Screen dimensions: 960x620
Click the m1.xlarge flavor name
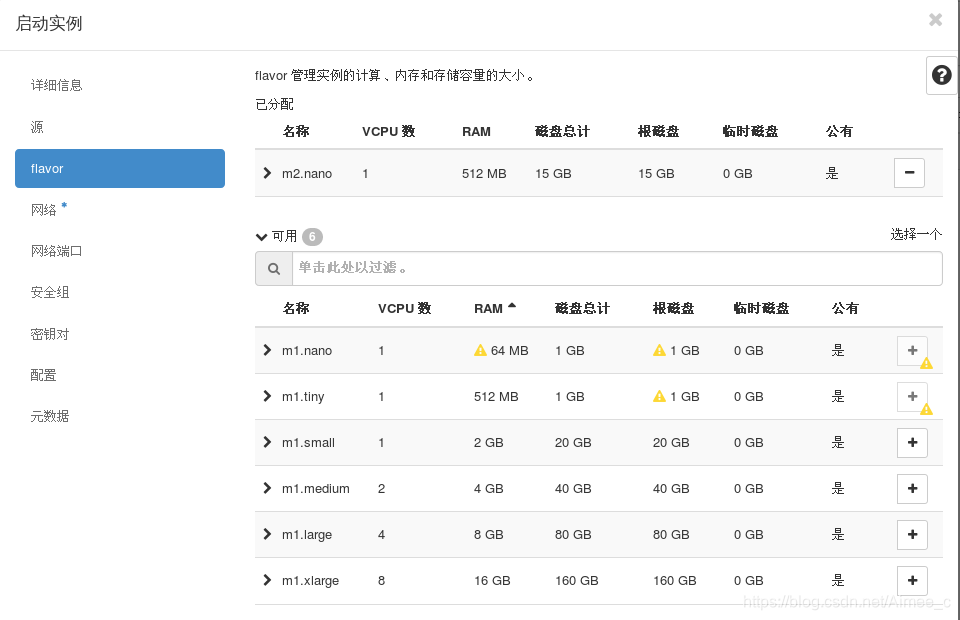pos(310,580)
